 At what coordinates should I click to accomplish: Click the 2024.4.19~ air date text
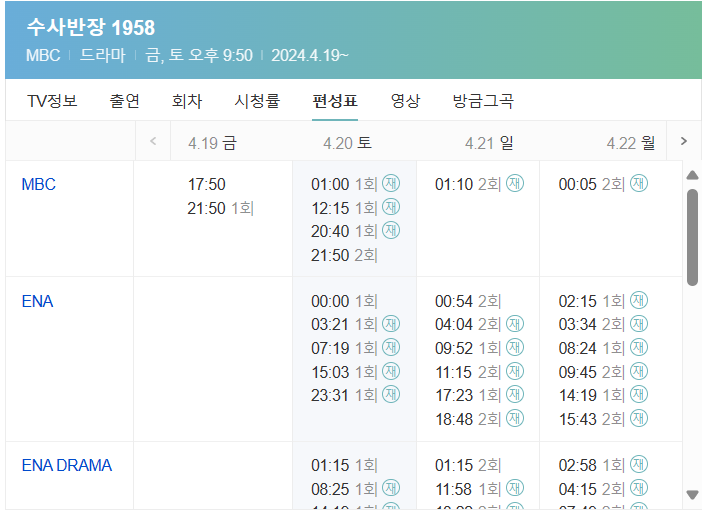click(310, 55)
